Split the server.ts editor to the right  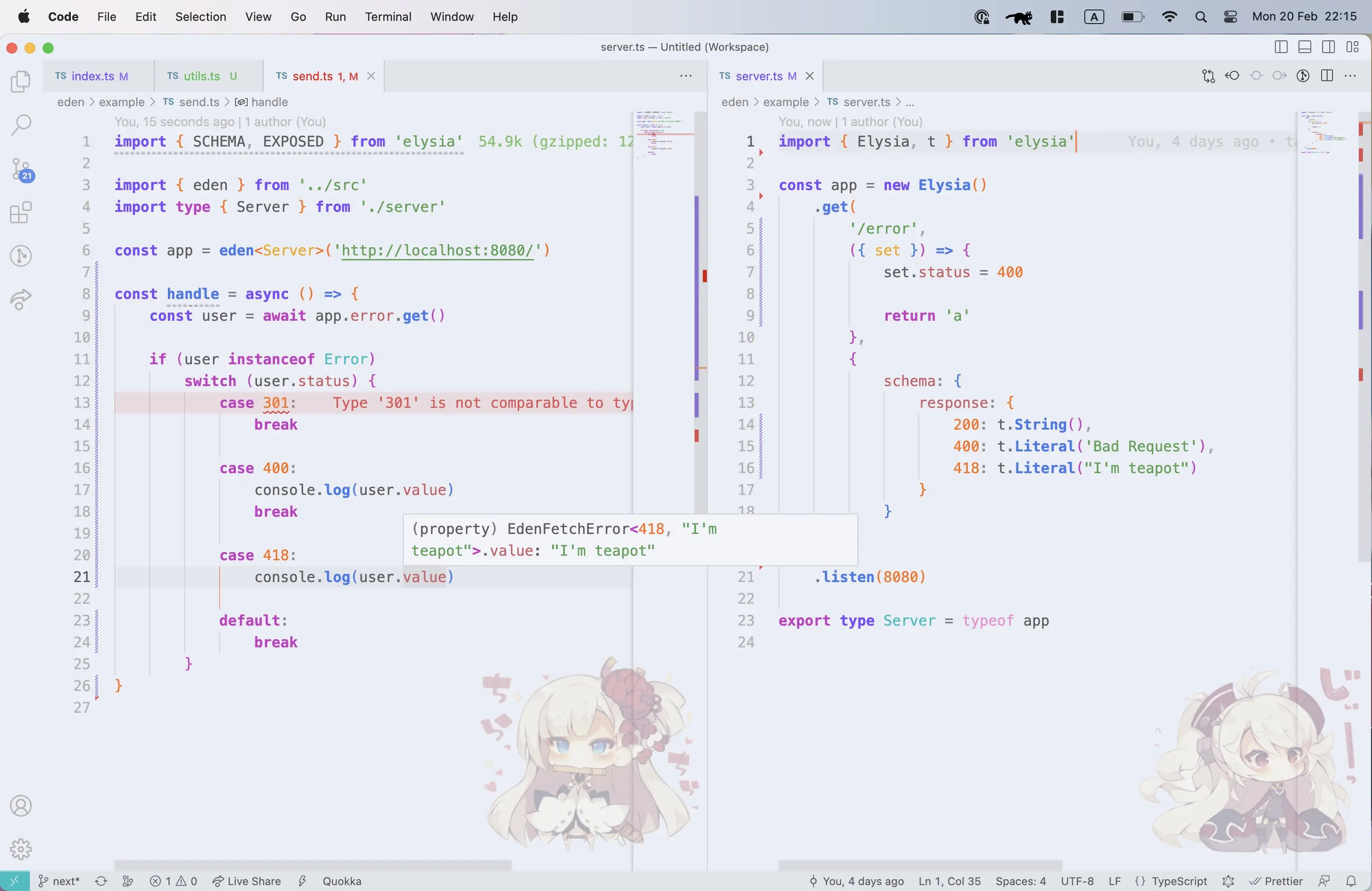(1327, 76)
